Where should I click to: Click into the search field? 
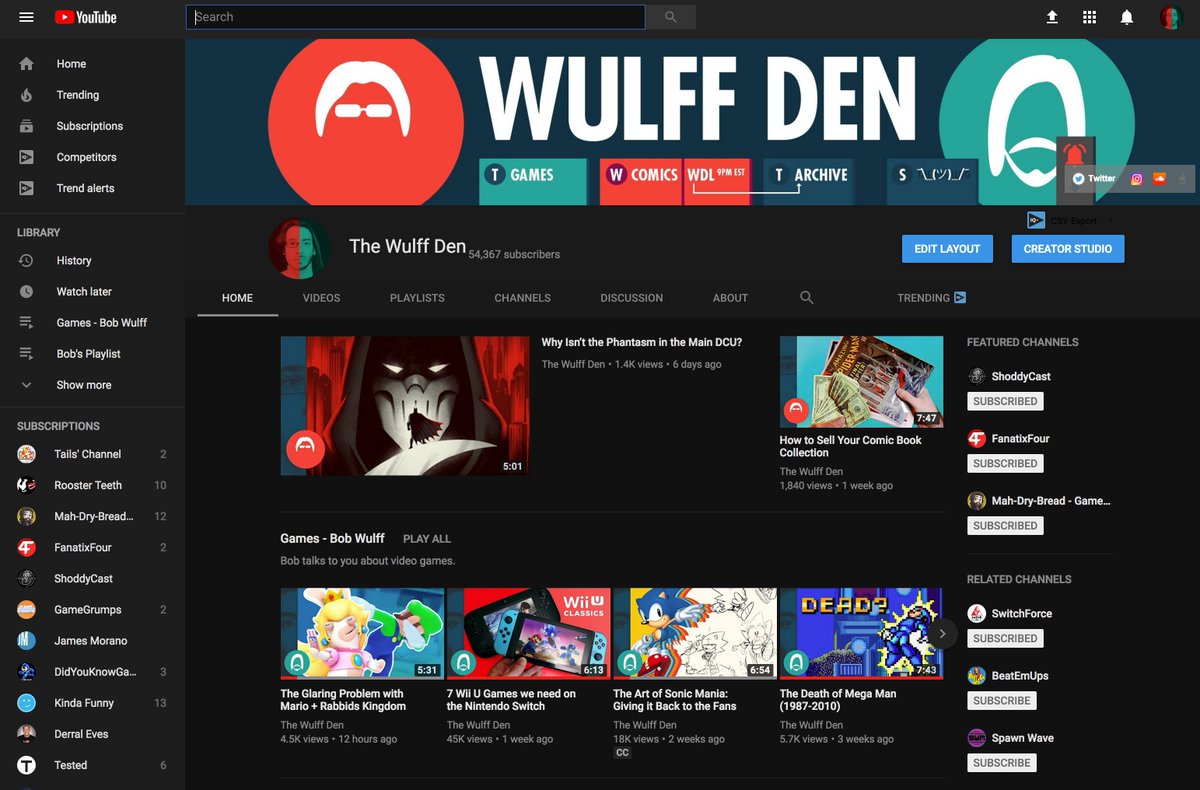[x=415, y=17]
